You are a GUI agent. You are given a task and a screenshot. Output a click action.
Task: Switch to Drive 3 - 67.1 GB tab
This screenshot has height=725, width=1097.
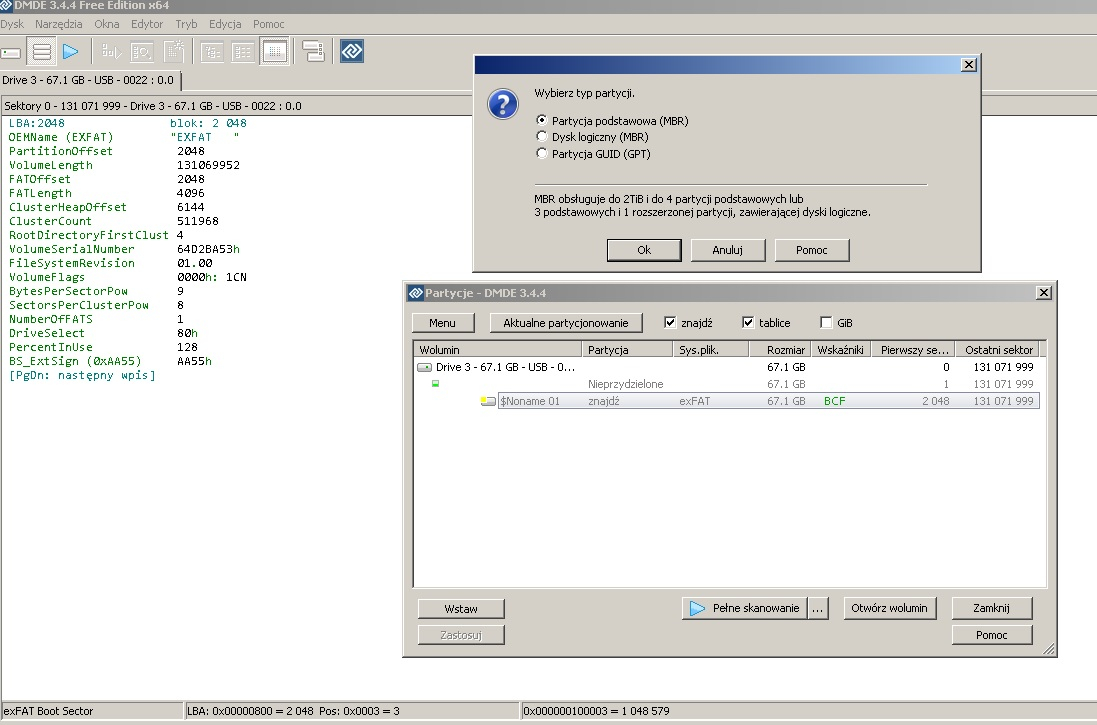tap(90, 80)
